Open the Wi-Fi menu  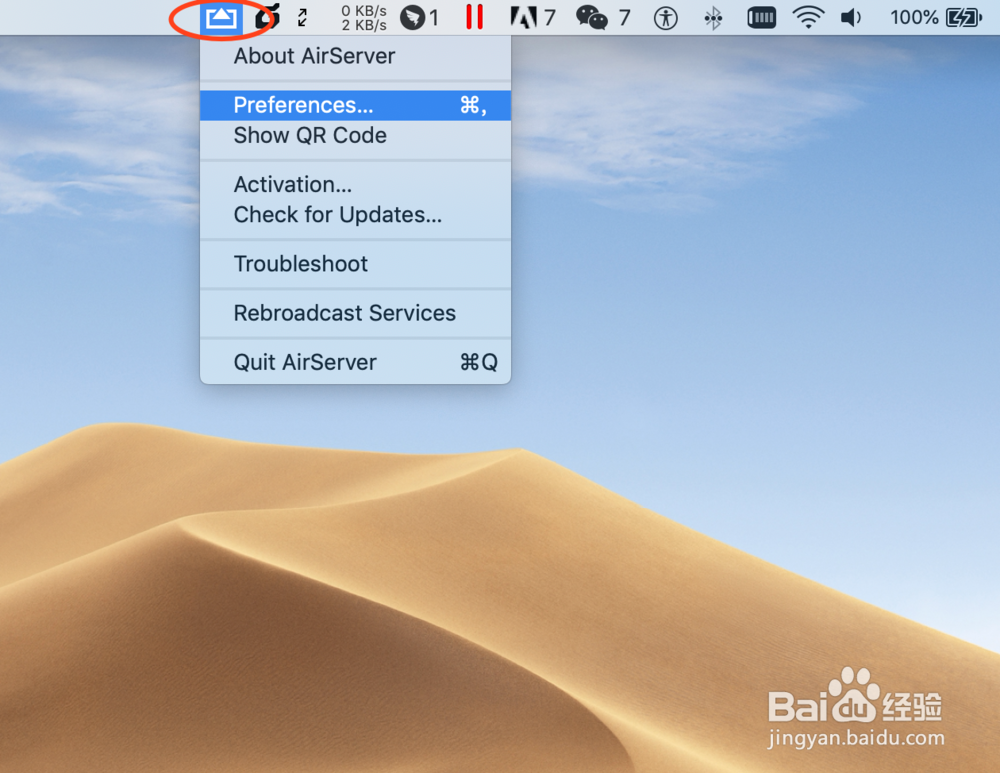pyautogui.click(x=808, y=17)
